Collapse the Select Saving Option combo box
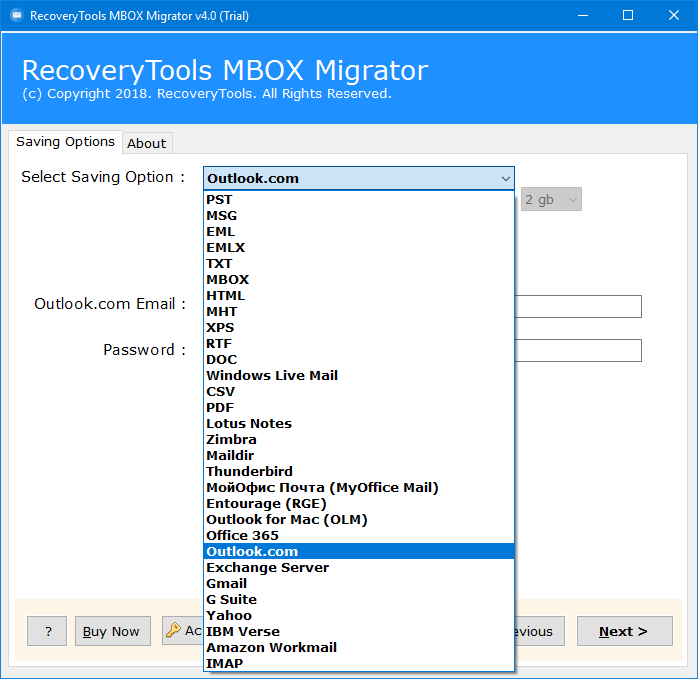This screenshot has width=698, height=679. click(359, 178)
